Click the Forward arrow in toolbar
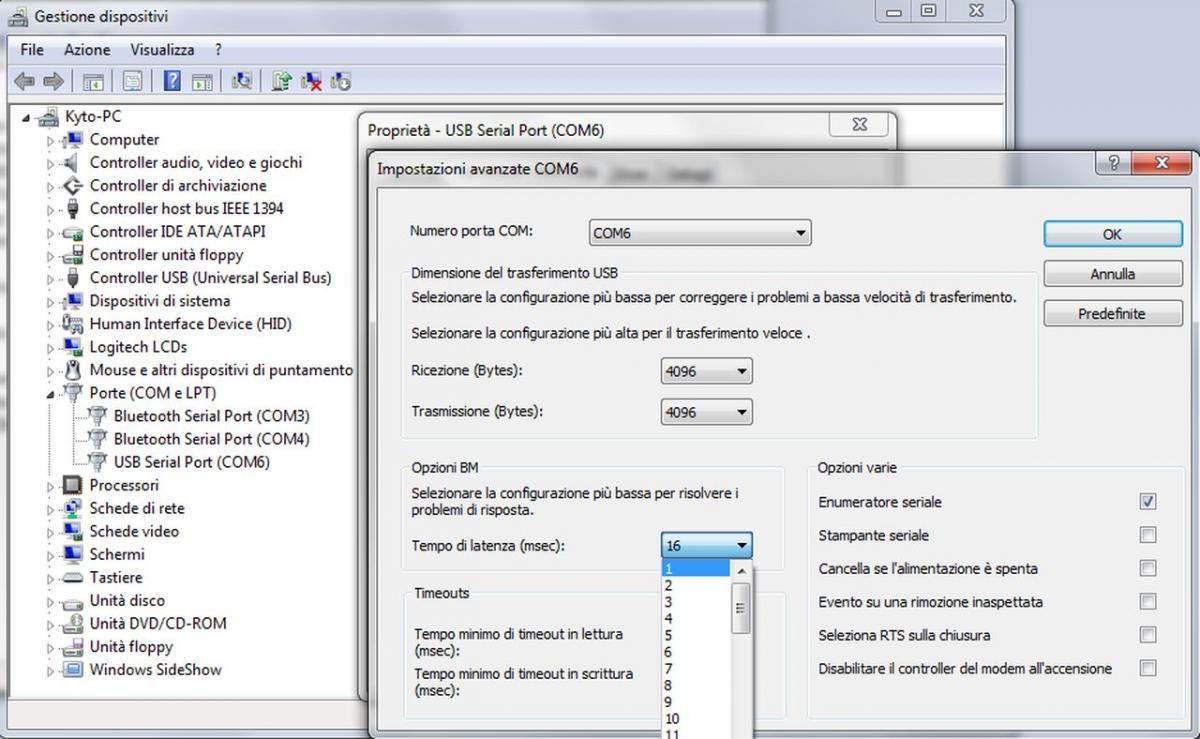 (x=53, y=81)
